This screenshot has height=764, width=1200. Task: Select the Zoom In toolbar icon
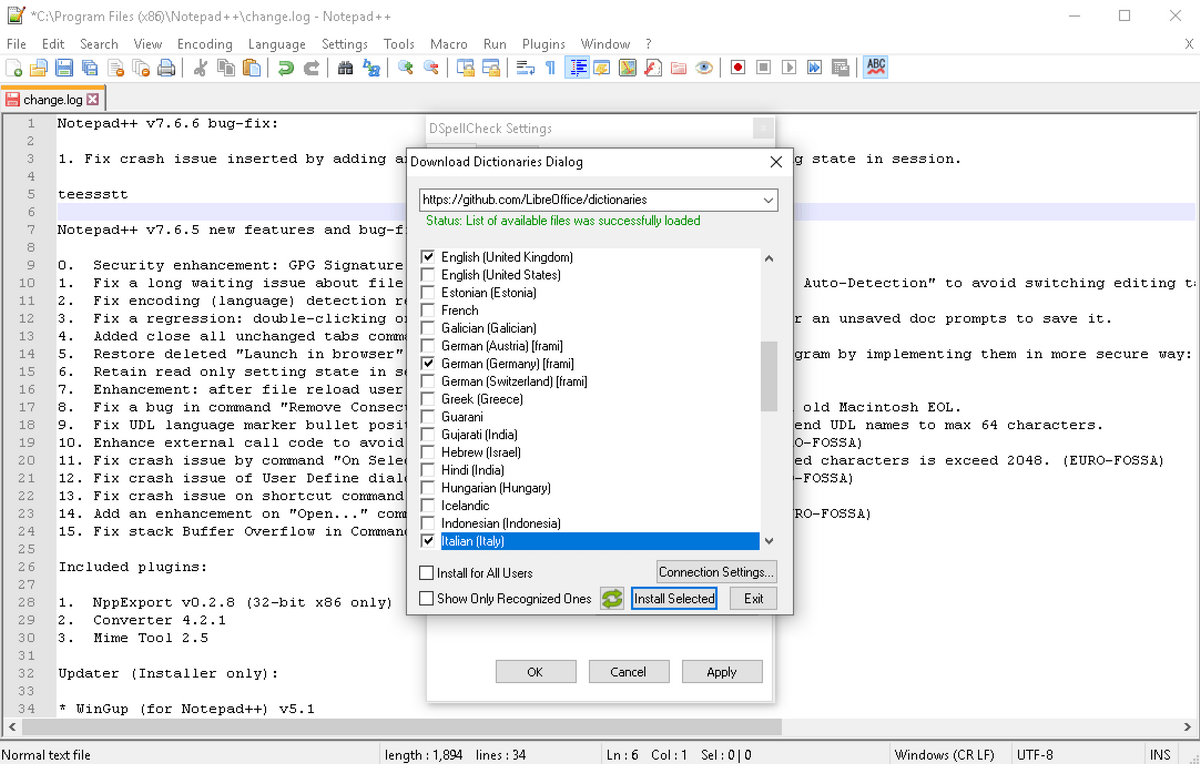click(x=407, y=67)
